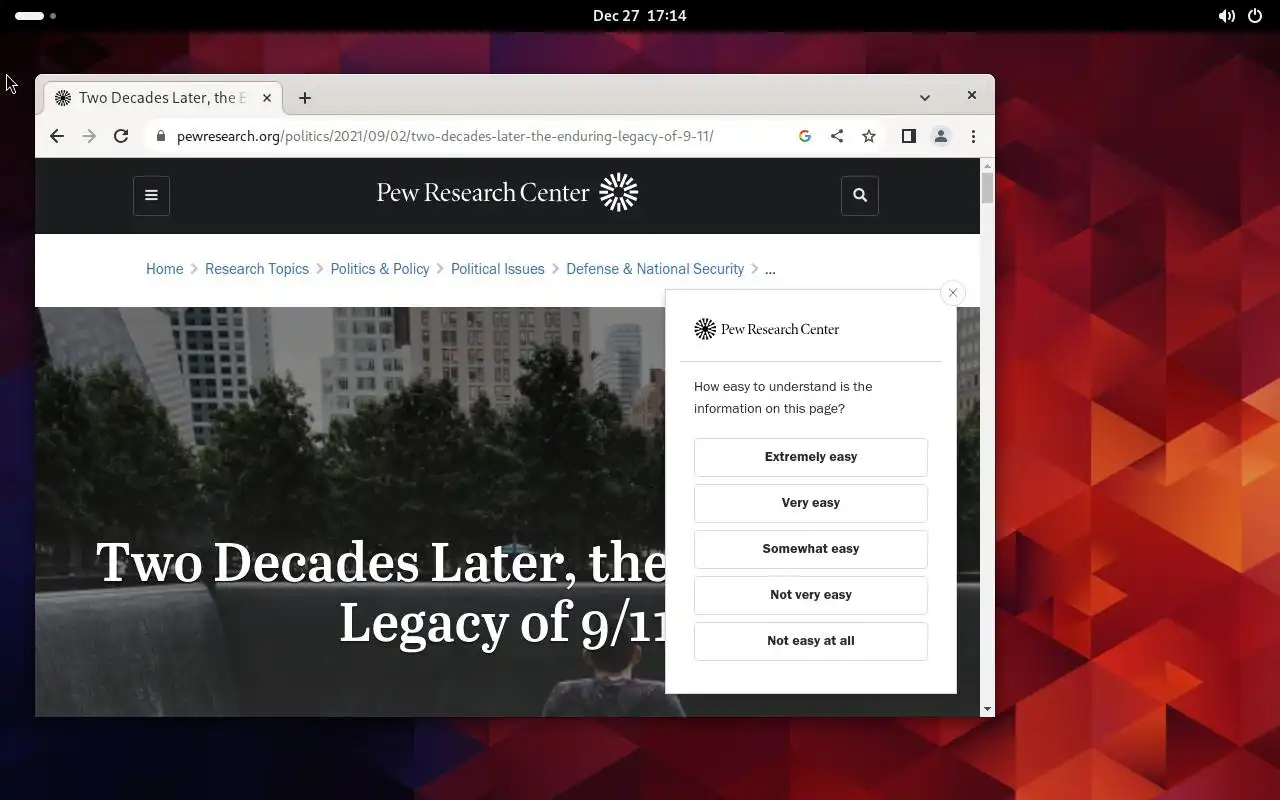Viewport: 1280px width, 800px height.
Task: Click the lock icon in the address bar
Action: [x=160, y=136]
